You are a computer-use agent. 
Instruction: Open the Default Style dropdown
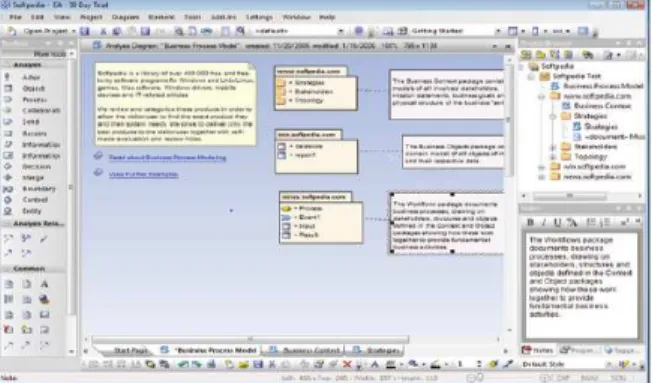tap(608, 365)
